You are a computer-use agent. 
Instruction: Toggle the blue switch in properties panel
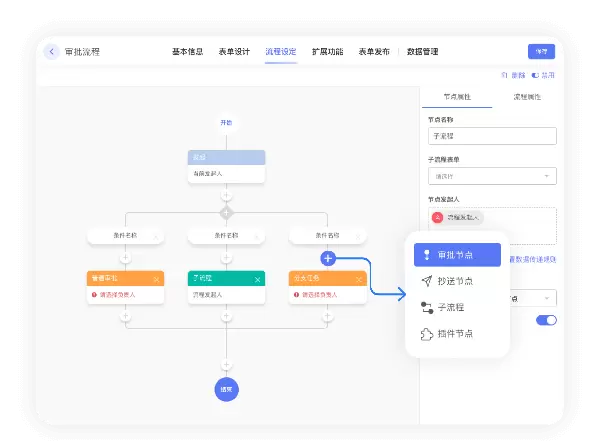coord(546,320)
